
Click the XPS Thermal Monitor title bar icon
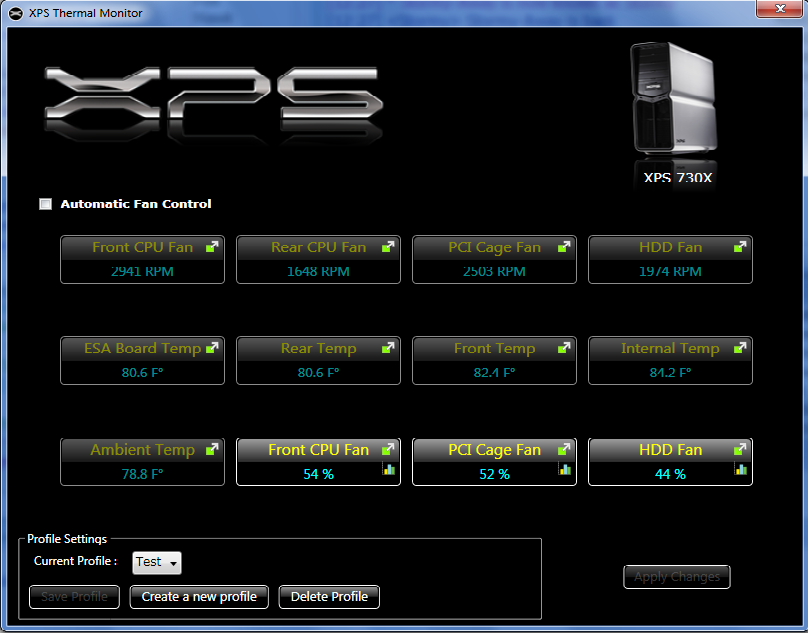pos(16,13)
